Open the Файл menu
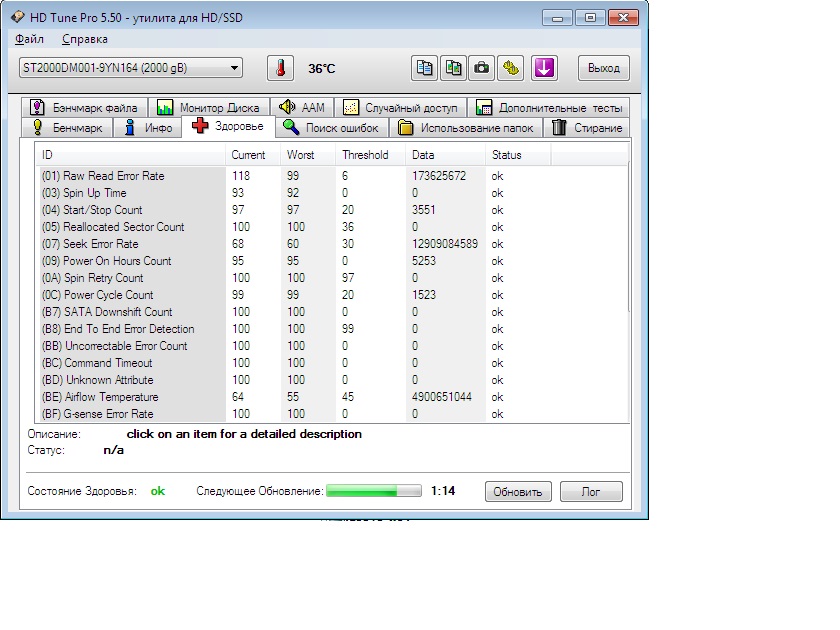The width and height of the screenshot is (840, 630). pos(29,39)
